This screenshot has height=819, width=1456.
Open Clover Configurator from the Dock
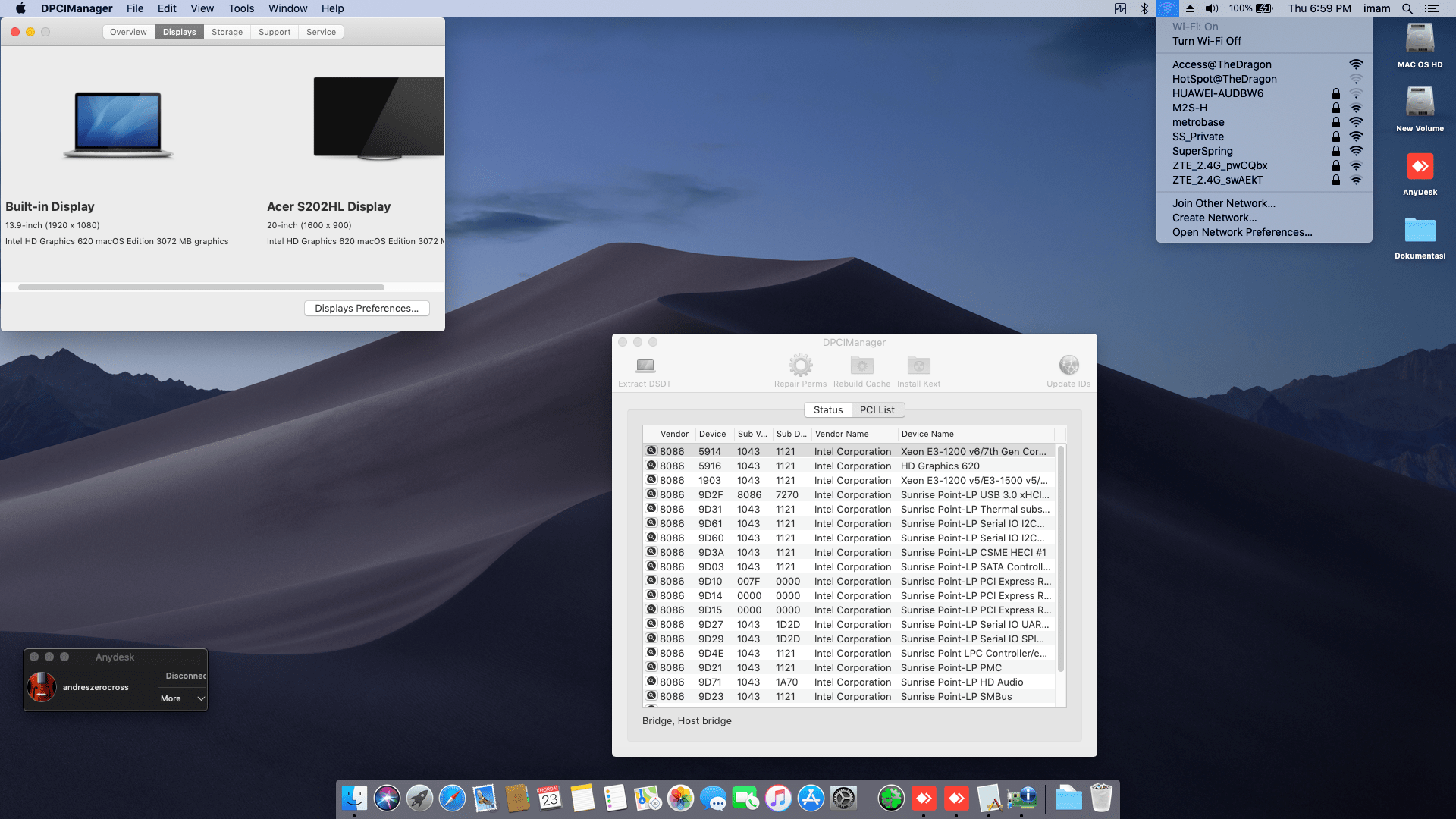pos(891,798)
